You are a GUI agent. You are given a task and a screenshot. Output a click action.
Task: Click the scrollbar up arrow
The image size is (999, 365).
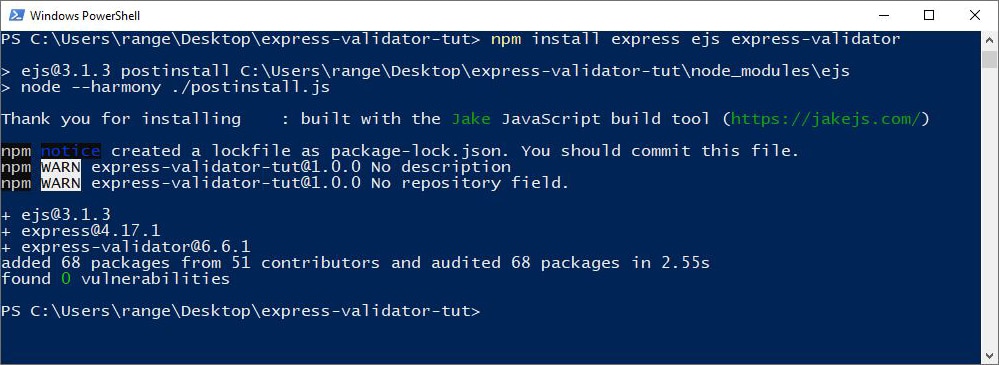pos(989,39)
